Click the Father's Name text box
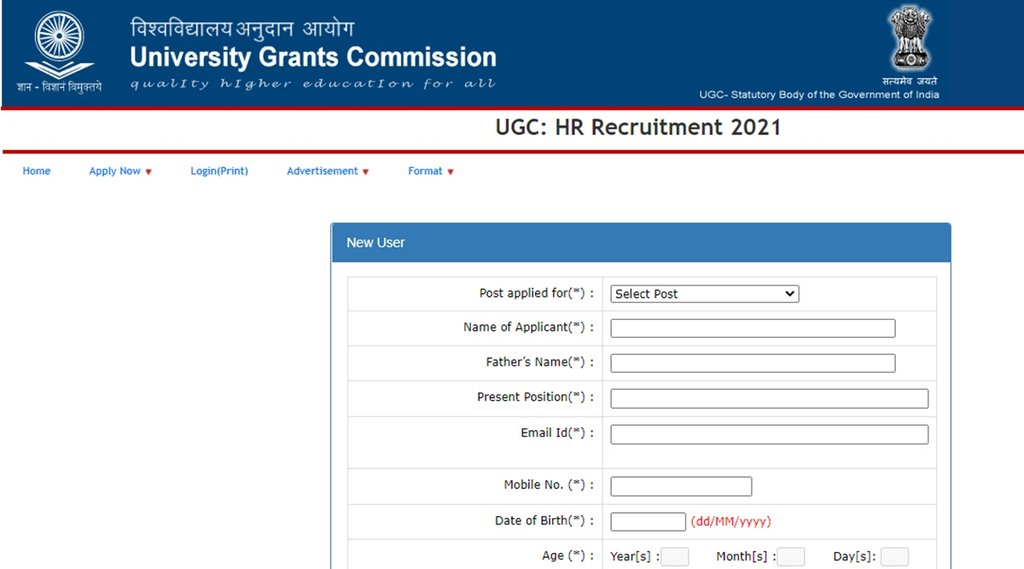This screenshot has width=1024, height=569. coord(752,363)
